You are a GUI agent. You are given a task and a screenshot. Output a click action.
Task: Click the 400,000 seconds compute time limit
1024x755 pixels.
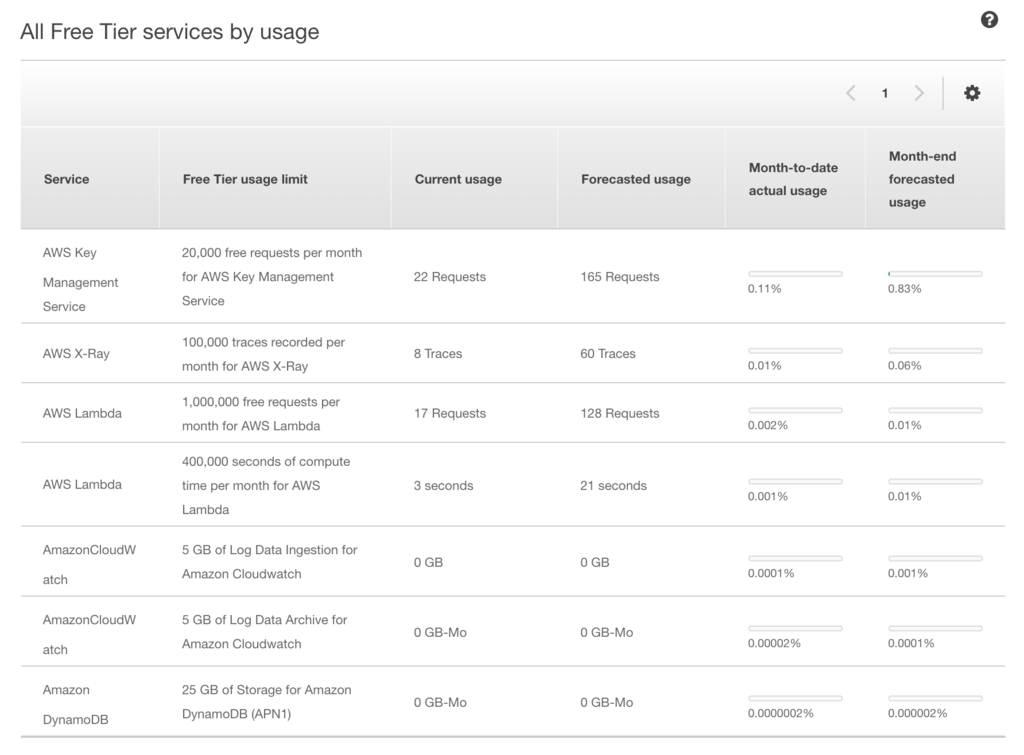pos(266,485)
